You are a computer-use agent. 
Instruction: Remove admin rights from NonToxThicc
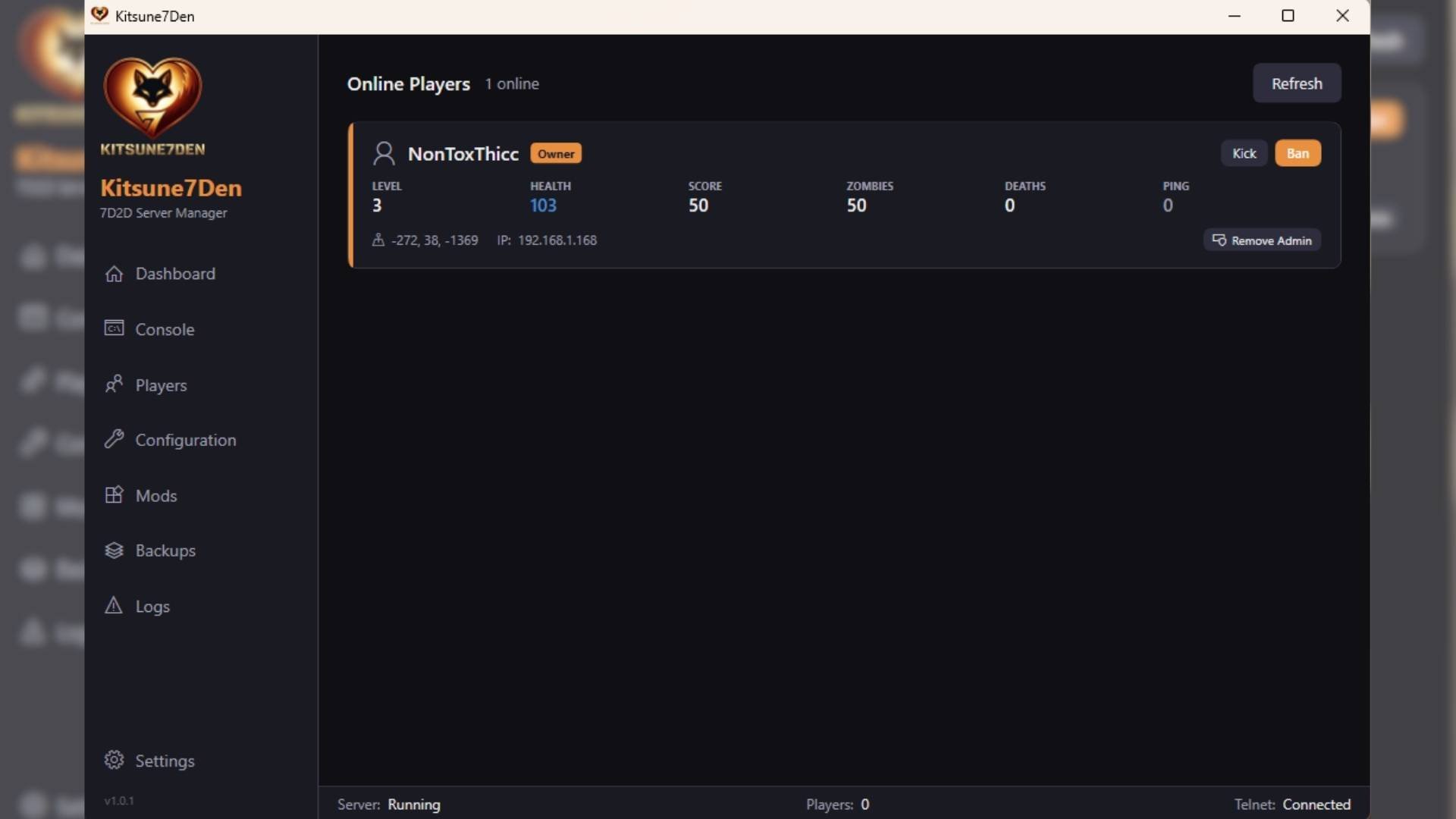(x=1262, y=240)
